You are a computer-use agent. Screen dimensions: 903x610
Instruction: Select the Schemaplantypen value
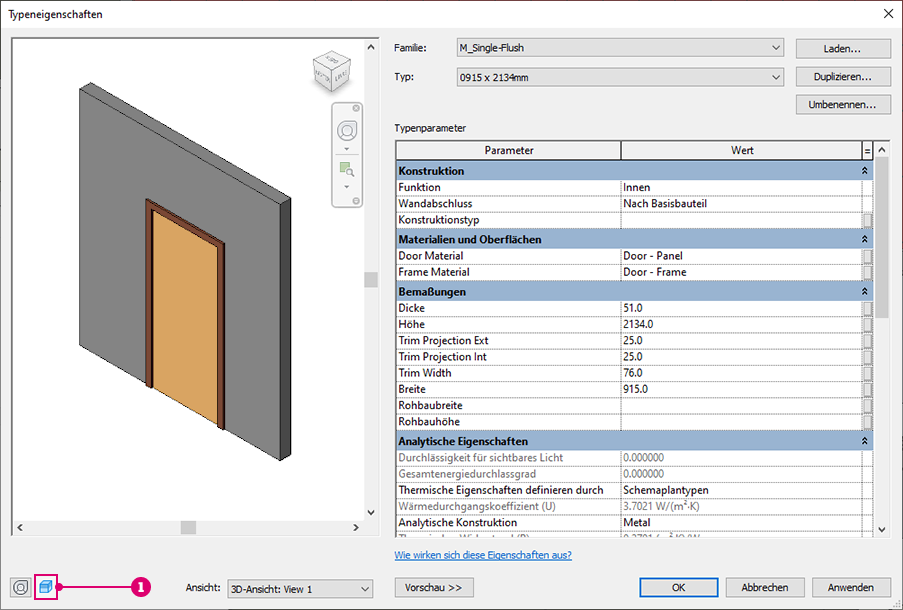coord(741,490)
